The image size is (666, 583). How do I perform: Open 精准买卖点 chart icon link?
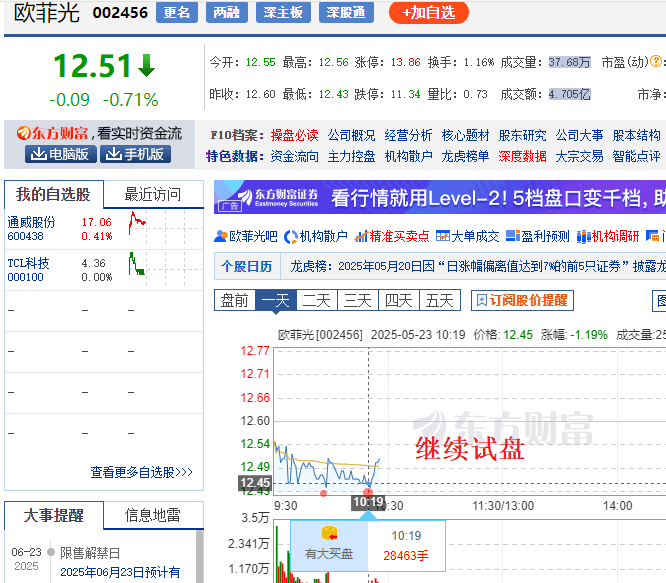click(392, 236)
